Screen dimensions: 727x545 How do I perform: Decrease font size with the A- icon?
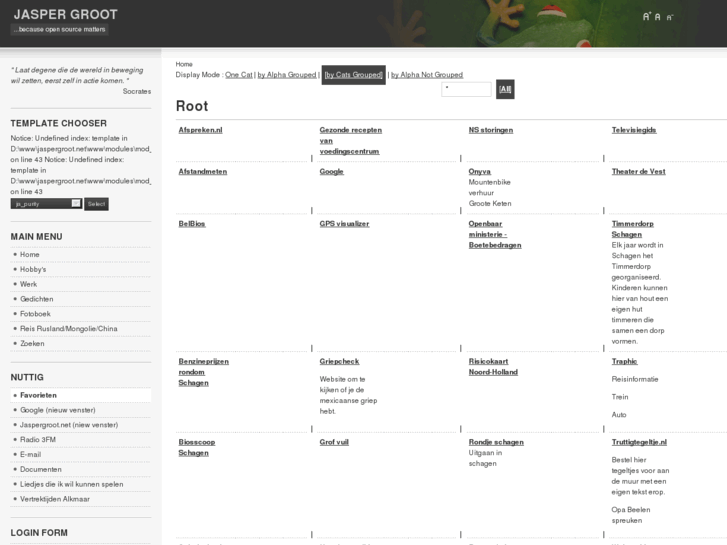click(670, 18)
